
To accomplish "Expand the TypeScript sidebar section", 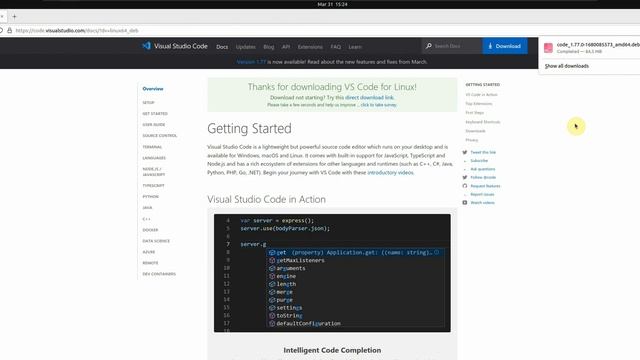I will 153,186.
